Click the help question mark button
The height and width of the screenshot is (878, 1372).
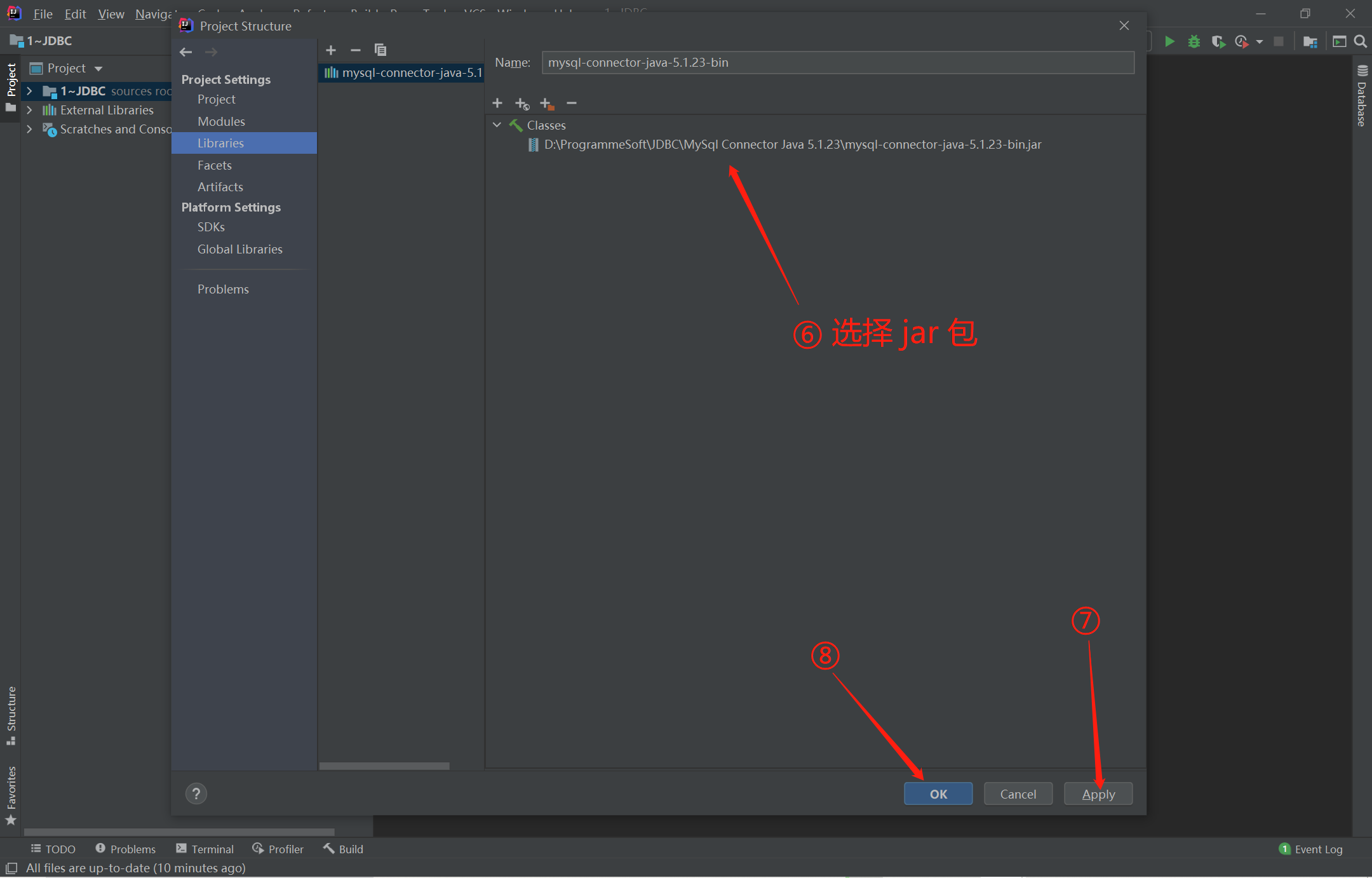pyautogui.click(x=196, y=794)
